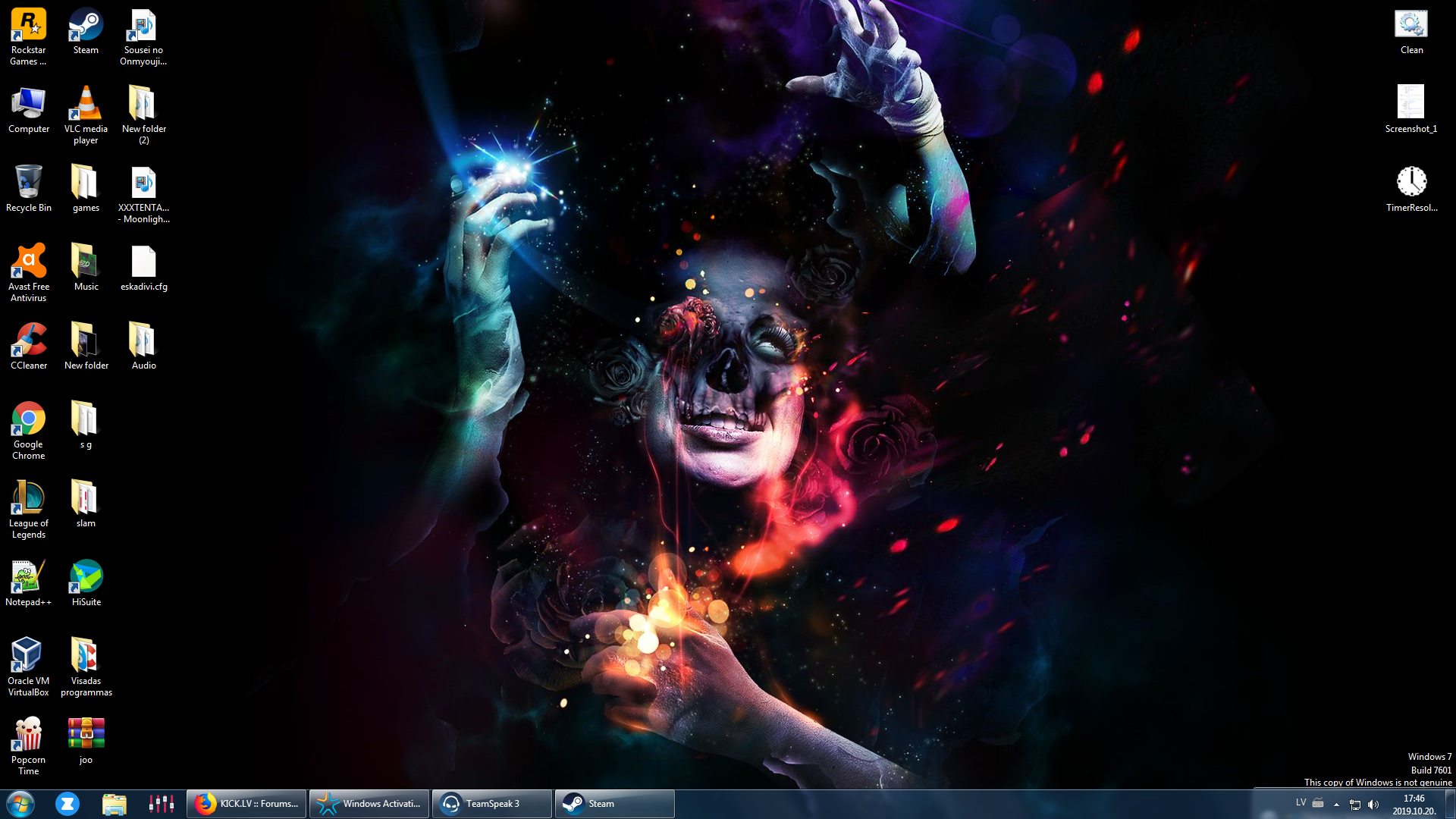
Task: Switch to Windows Activation taskbar window
Action: pos(369,804)
